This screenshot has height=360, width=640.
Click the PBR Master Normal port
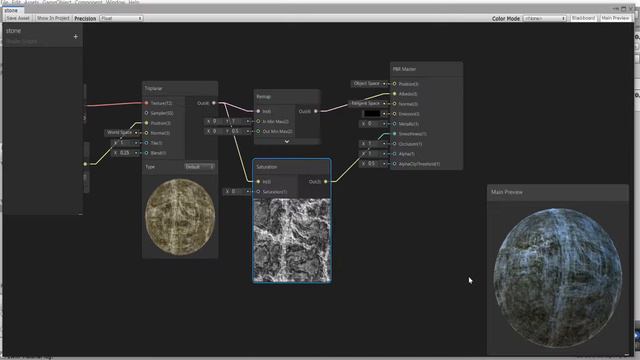click(394, 104)
